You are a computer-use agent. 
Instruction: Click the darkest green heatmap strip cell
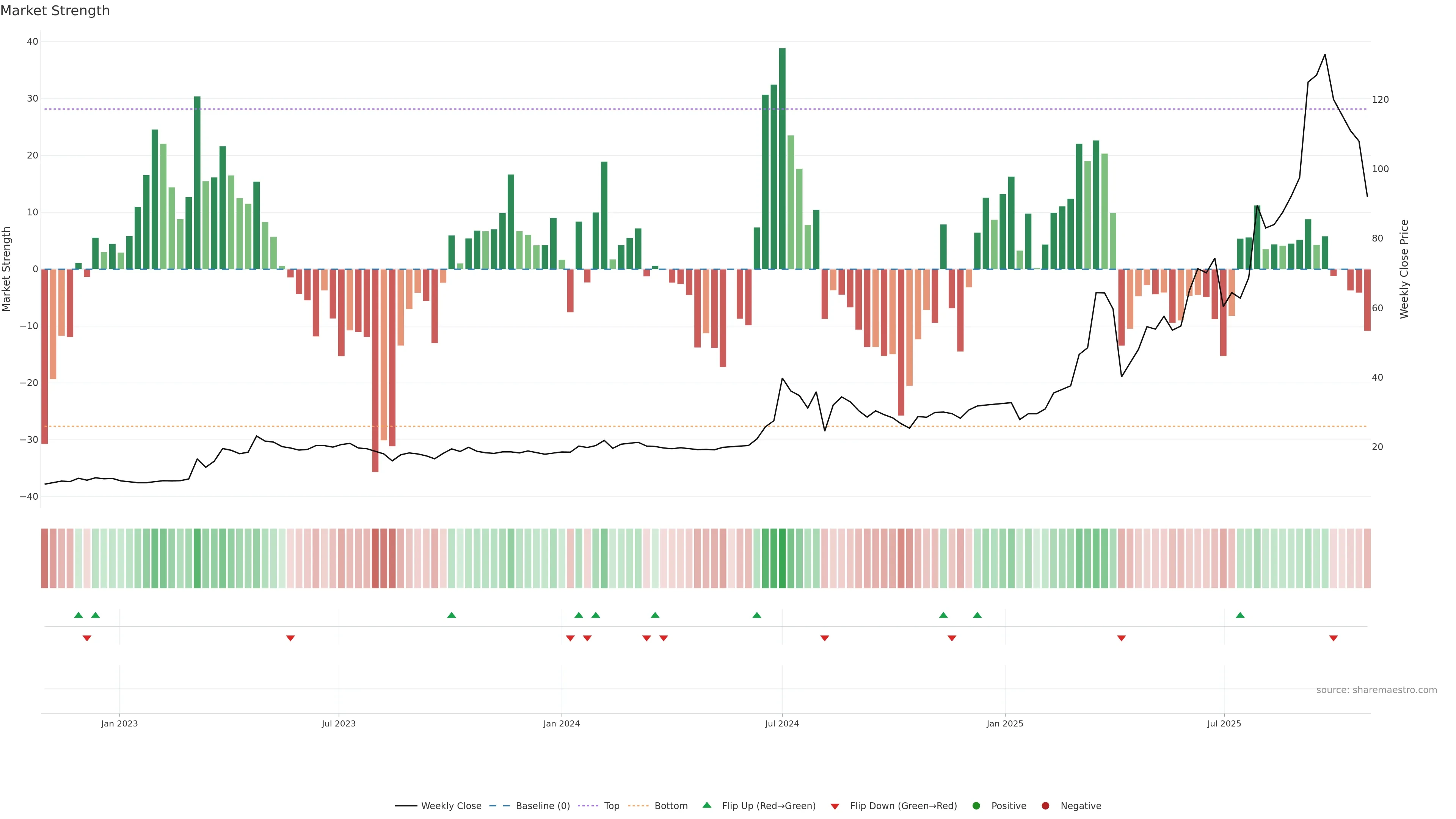click(x=782, y=559)
